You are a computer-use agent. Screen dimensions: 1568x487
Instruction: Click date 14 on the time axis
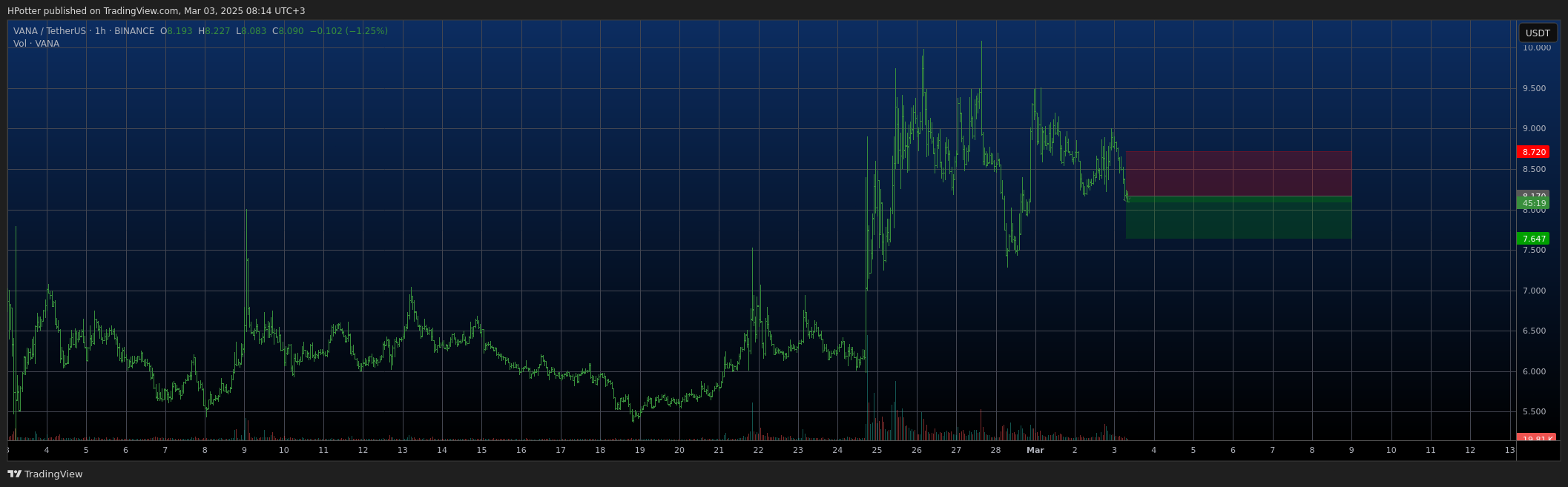click(442, 450)
